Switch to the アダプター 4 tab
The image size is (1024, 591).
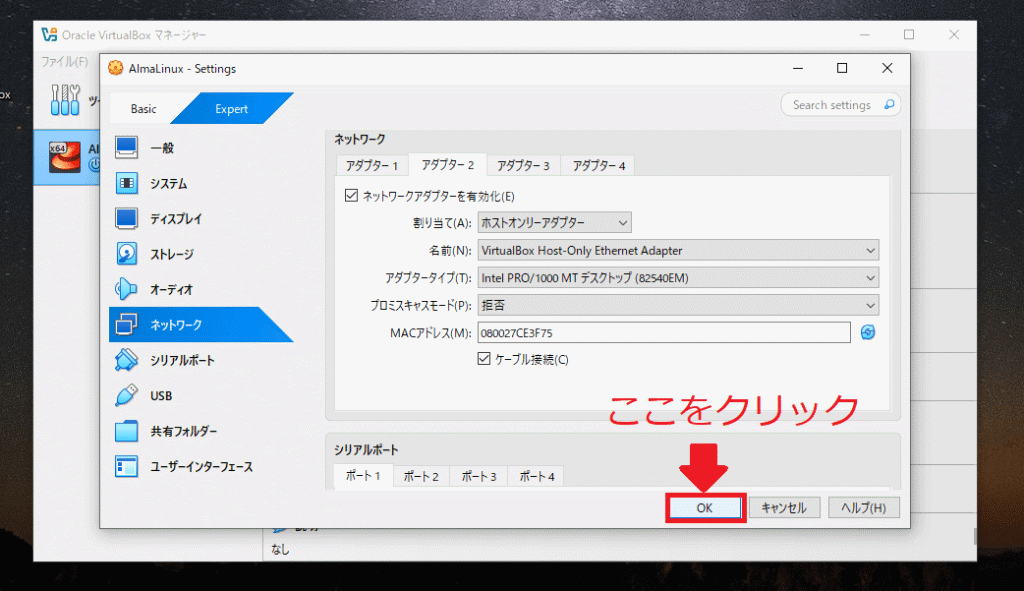click(x=599, y=166)
